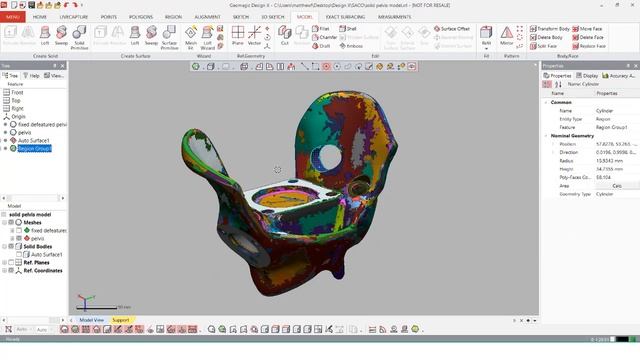The width and height of the screenshot is (640, 360).
Task: Create a reference Plane
Action: coord(238,36)
